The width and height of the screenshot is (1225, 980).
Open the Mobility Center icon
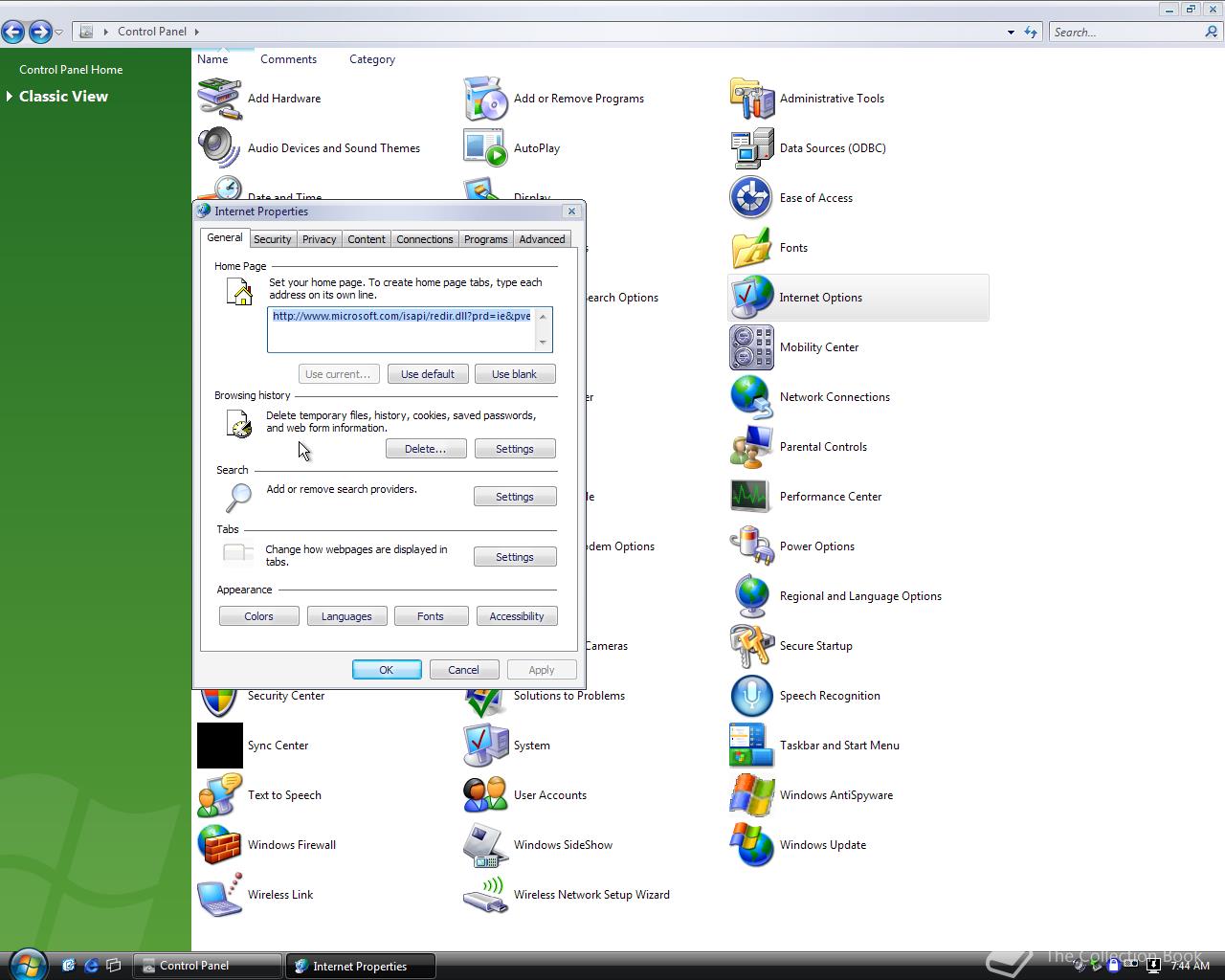(x=751, y=347)
